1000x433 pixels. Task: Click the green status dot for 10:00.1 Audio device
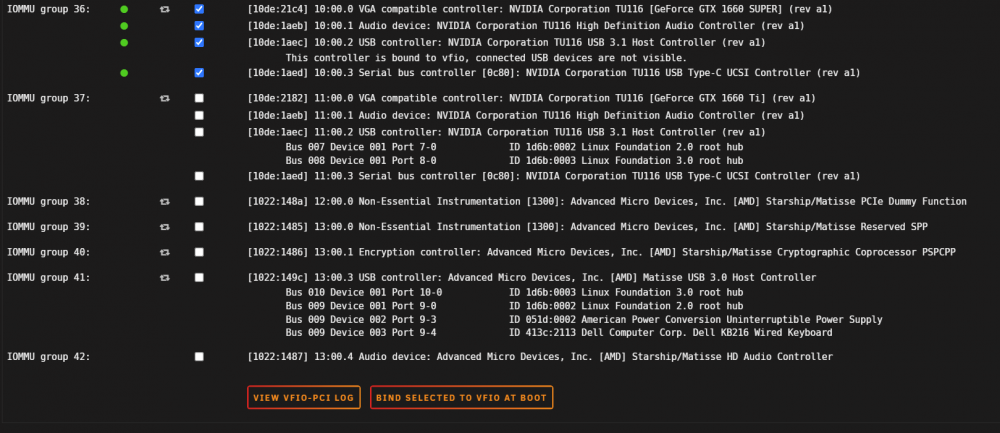[124, 26]
